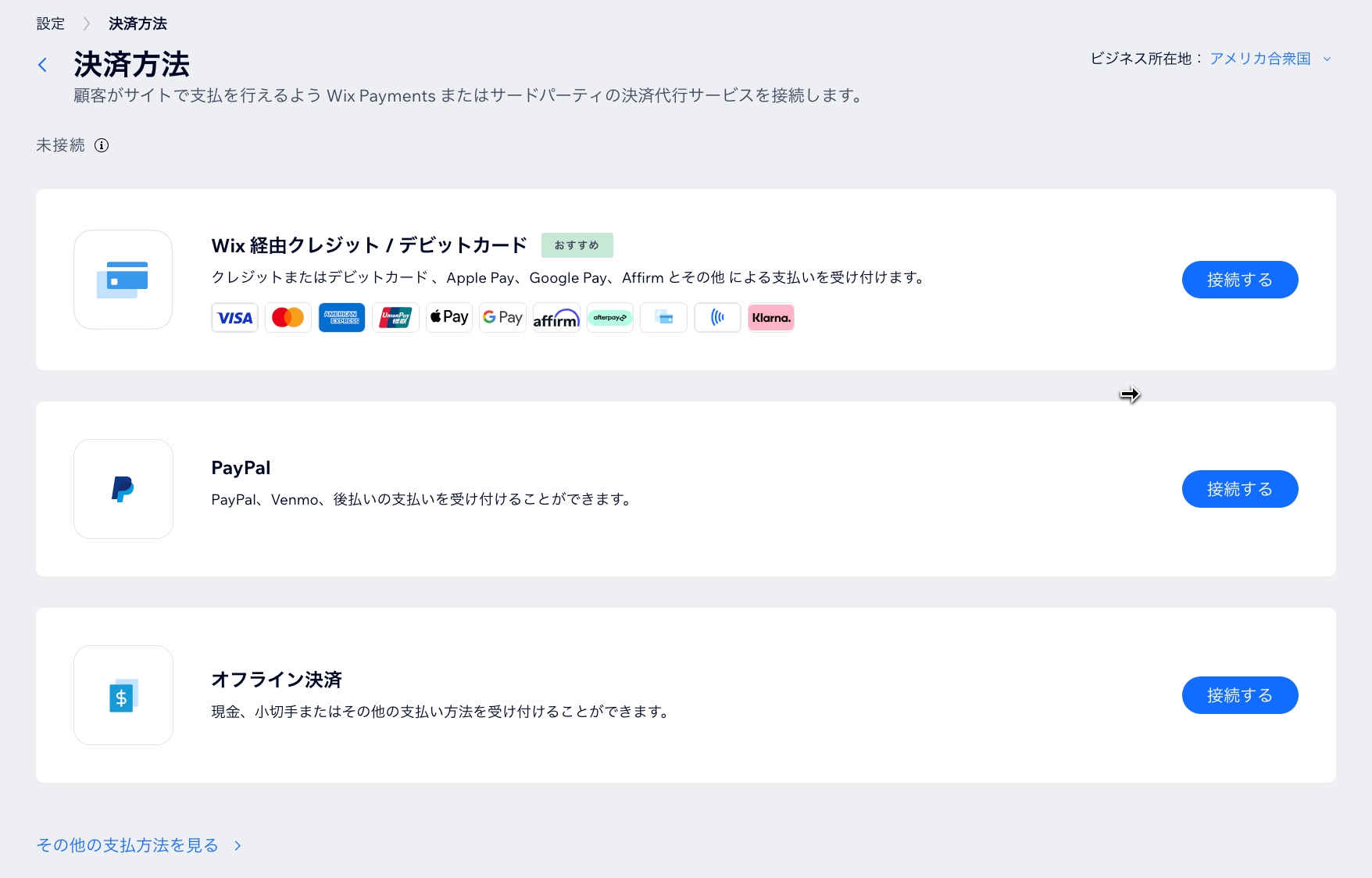Click the Apple Pay logo

(449, 318)
